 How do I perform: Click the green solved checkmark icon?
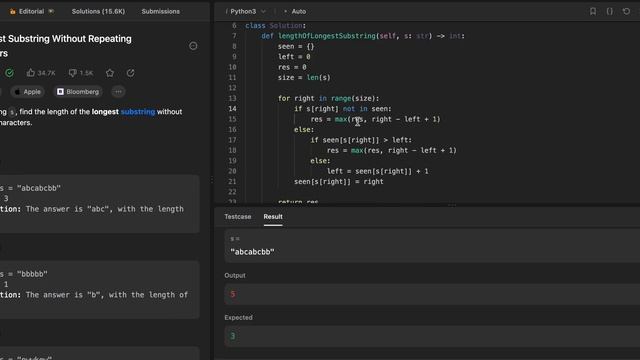point(9,73)
